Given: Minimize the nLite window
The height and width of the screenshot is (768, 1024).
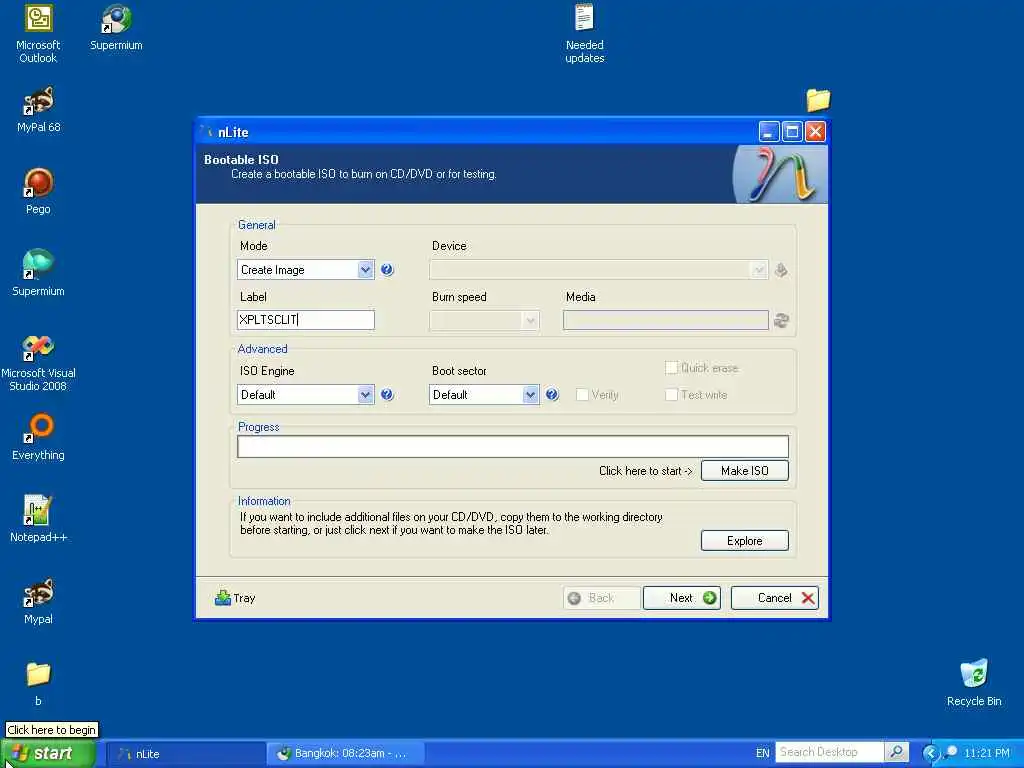Looking at the screenshot, I should (769, 132).
